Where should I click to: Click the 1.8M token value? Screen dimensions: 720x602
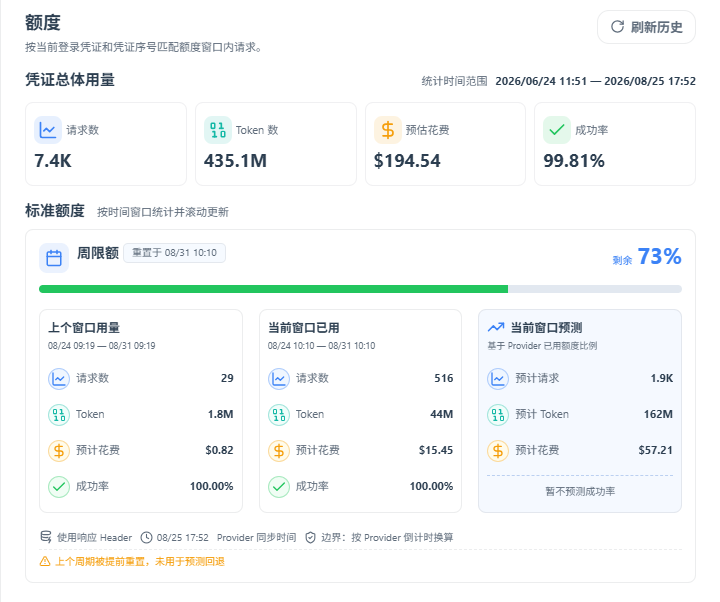[x=220, y=414]
